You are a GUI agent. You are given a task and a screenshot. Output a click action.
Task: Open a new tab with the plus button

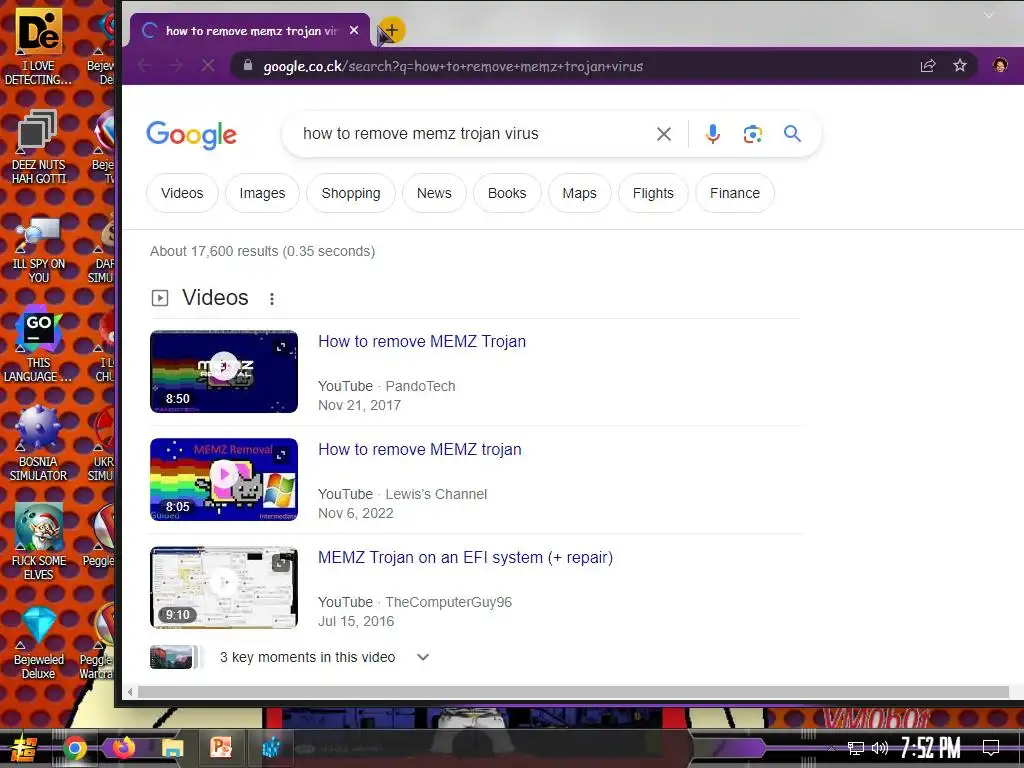click(392, 30)
